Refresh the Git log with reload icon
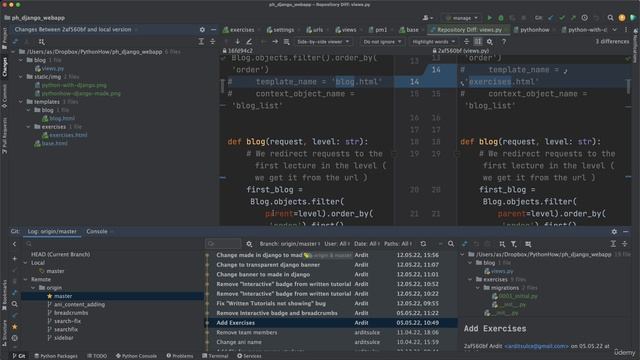The width and height of the screenshot is (640, 360). (423, 244)
